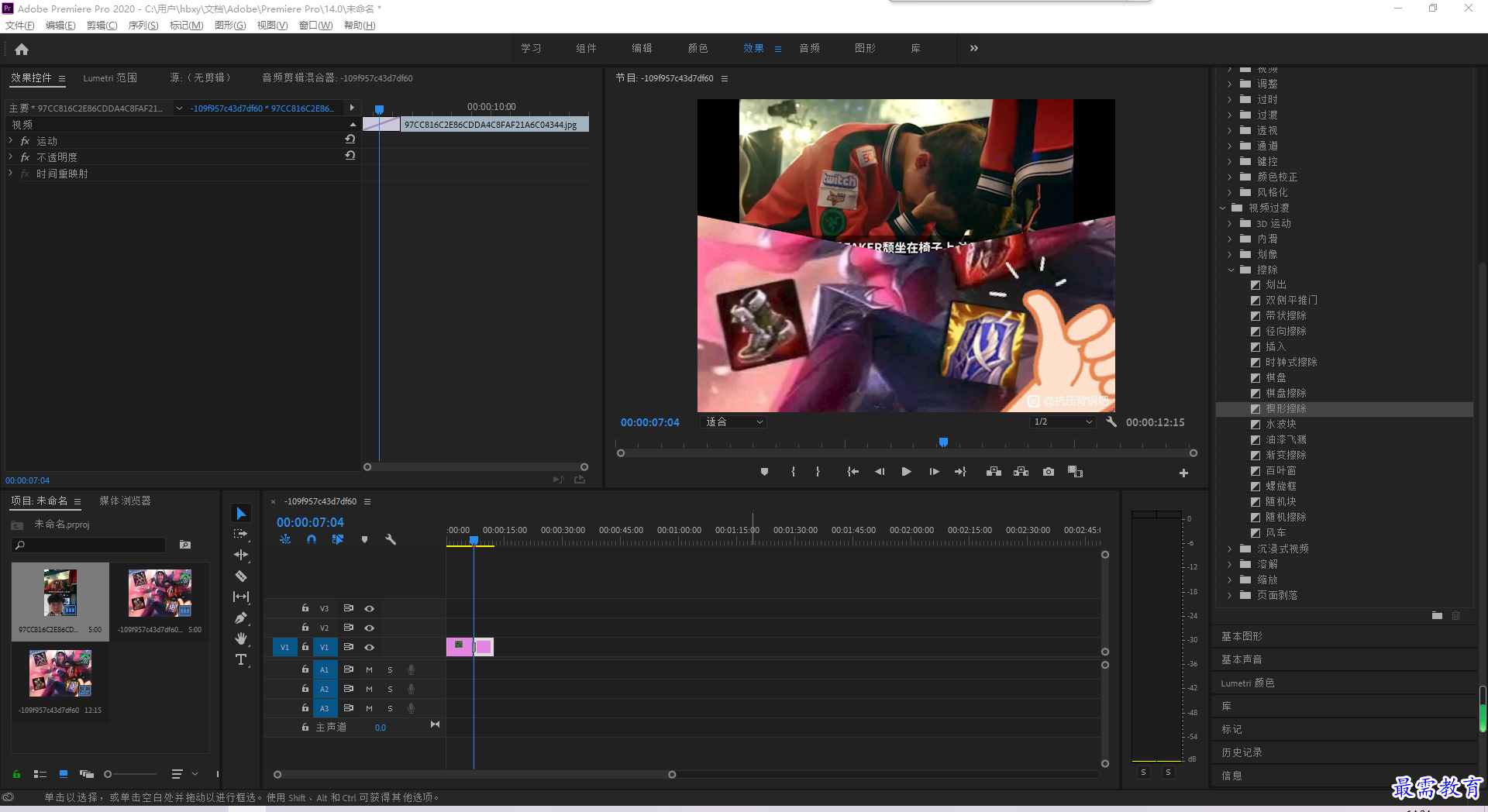Open the Lumetri 颜色 panel
This screenshot has height=812, width=1488.
pos(1247,683)
